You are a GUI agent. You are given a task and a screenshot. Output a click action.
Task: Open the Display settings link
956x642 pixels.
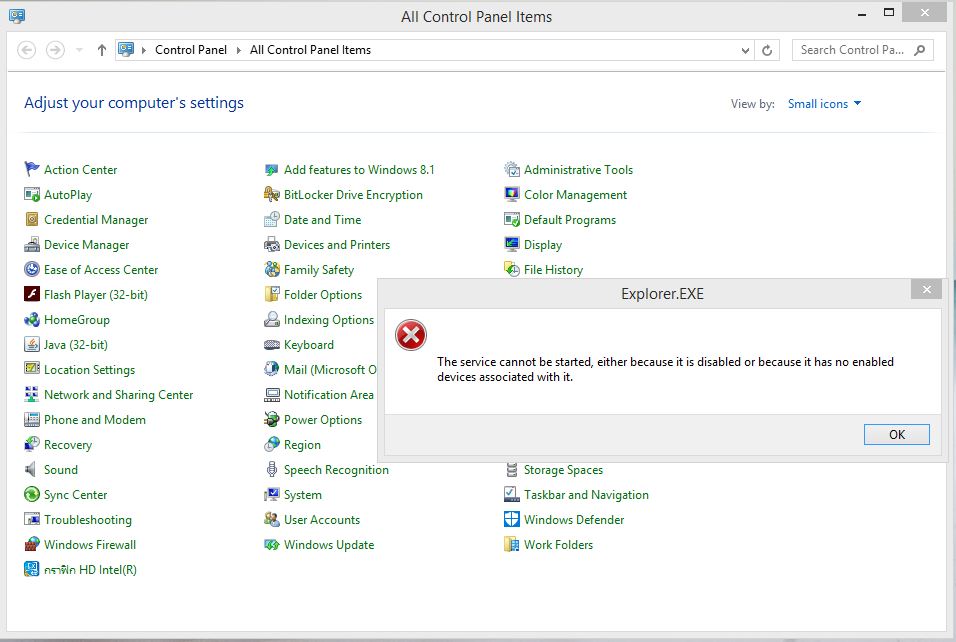[x=543, y=244]
